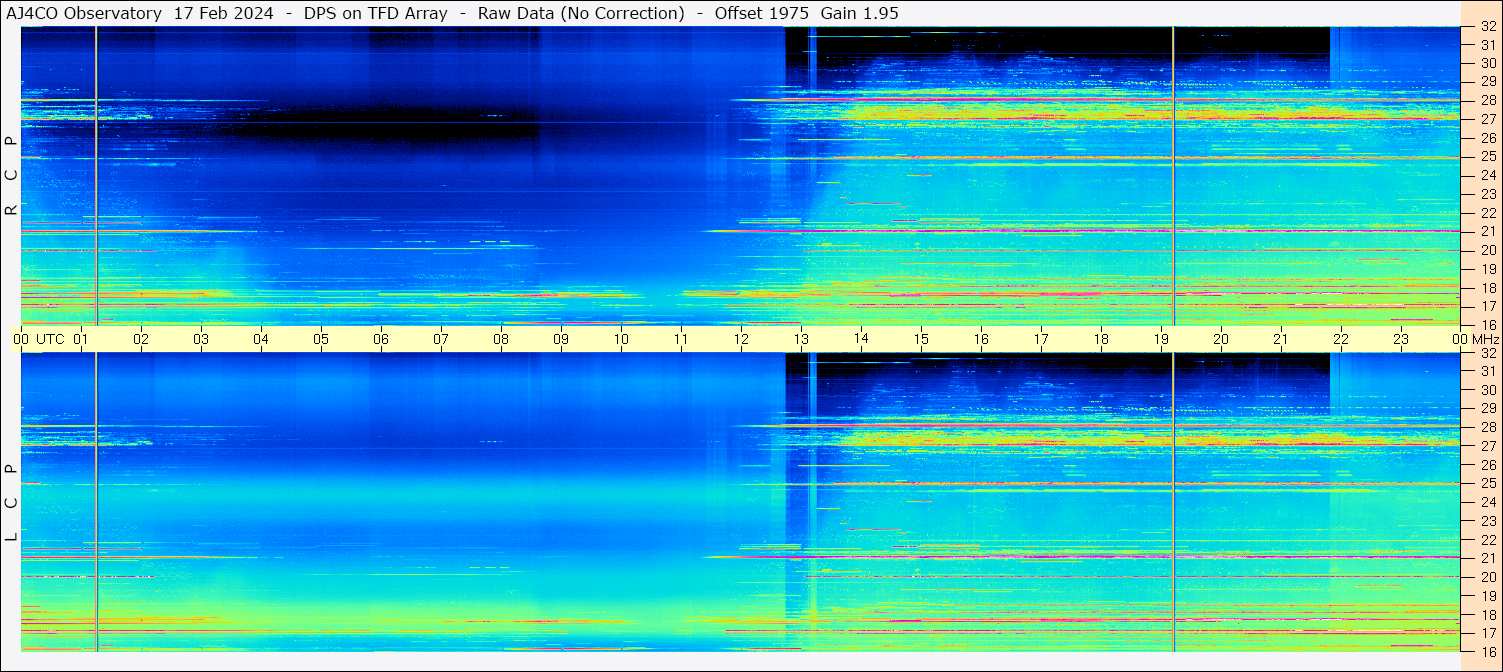Click the LCP vertical label on left side
Screen dimensions: 1503x672
point(11,502)
